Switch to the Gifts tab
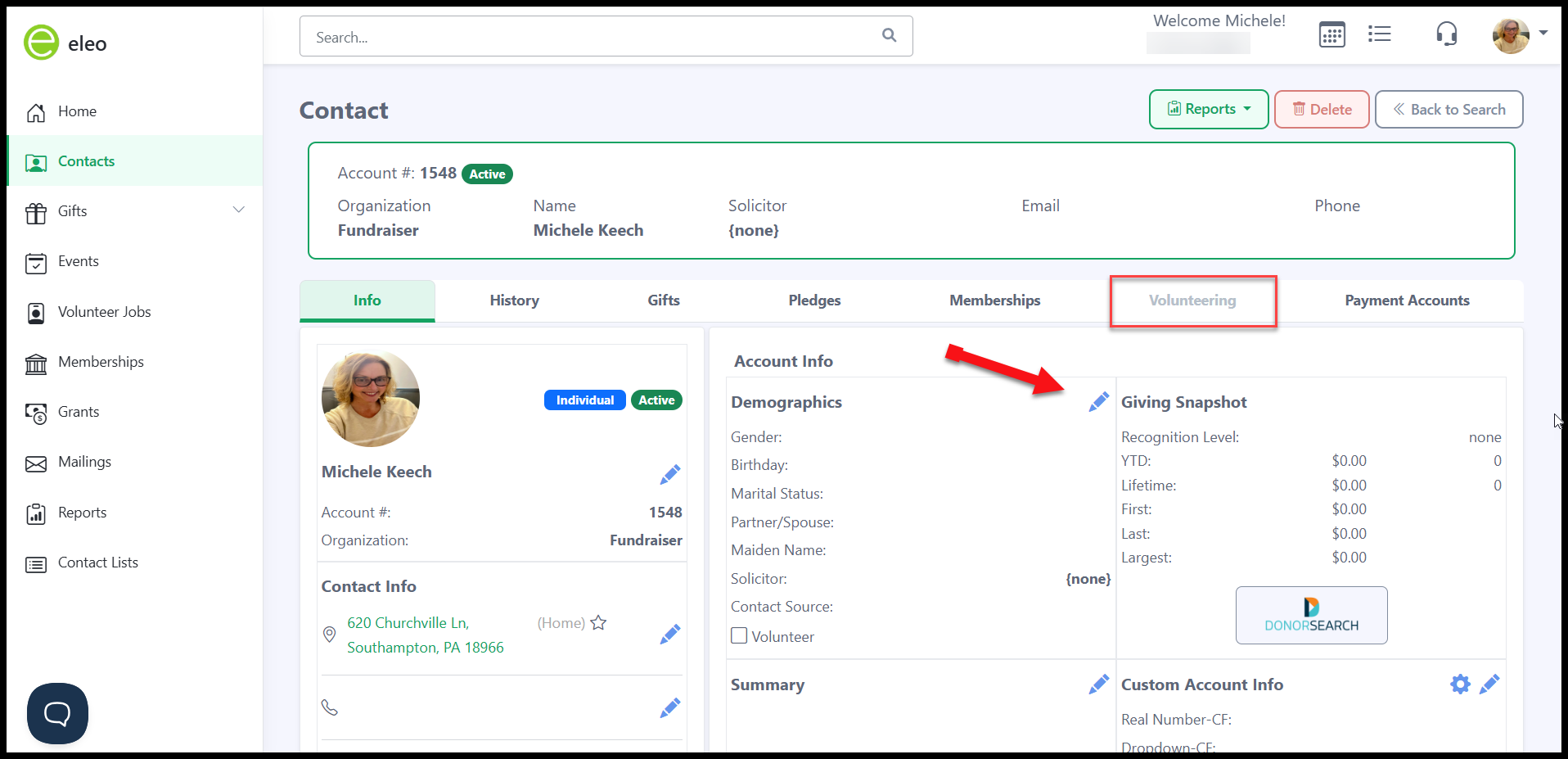Viewport: 1568px width, 759px height. (664, 300)
